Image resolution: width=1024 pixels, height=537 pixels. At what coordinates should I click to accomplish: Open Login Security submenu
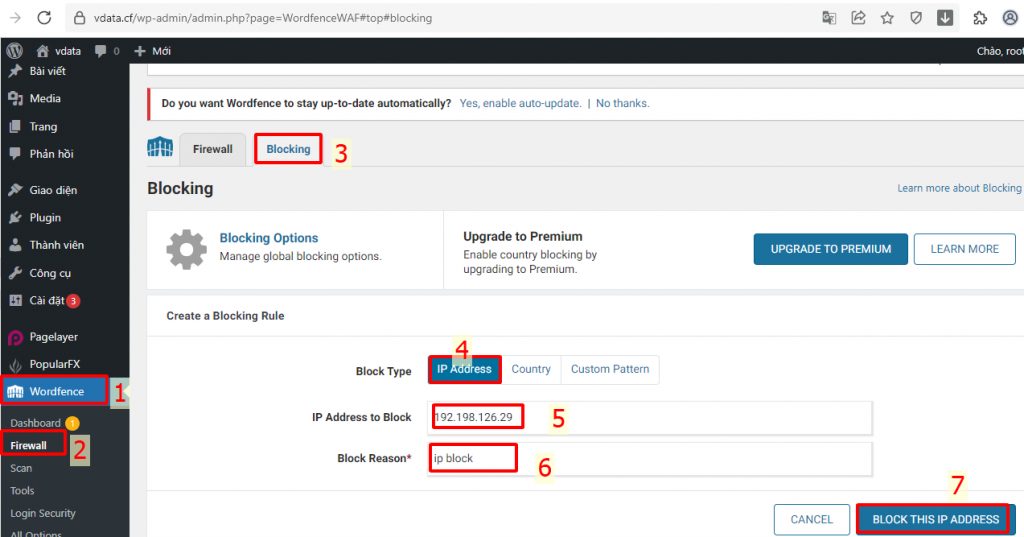(42, 513)
